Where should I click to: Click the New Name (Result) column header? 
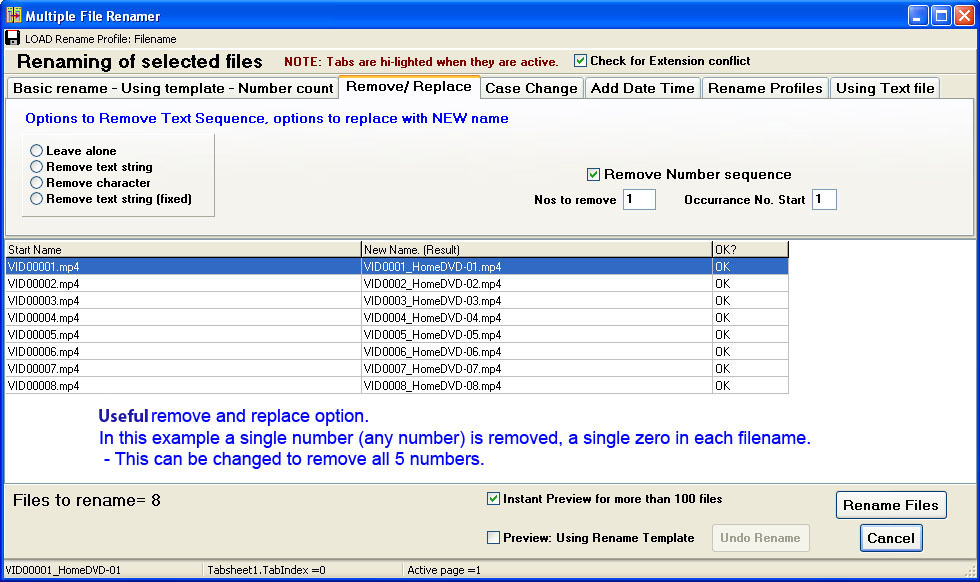[x=537, y=249]
